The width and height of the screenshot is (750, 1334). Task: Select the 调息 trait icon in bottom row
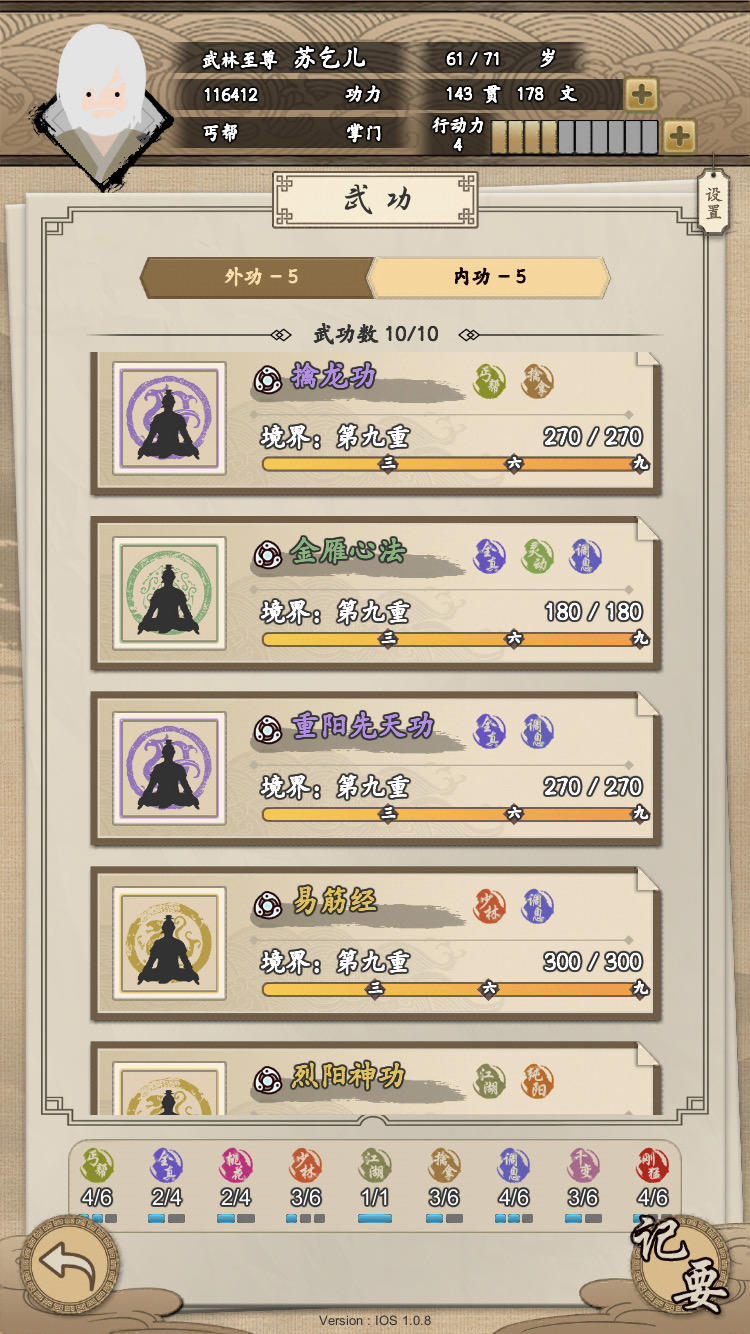(x=513, y=1165)
